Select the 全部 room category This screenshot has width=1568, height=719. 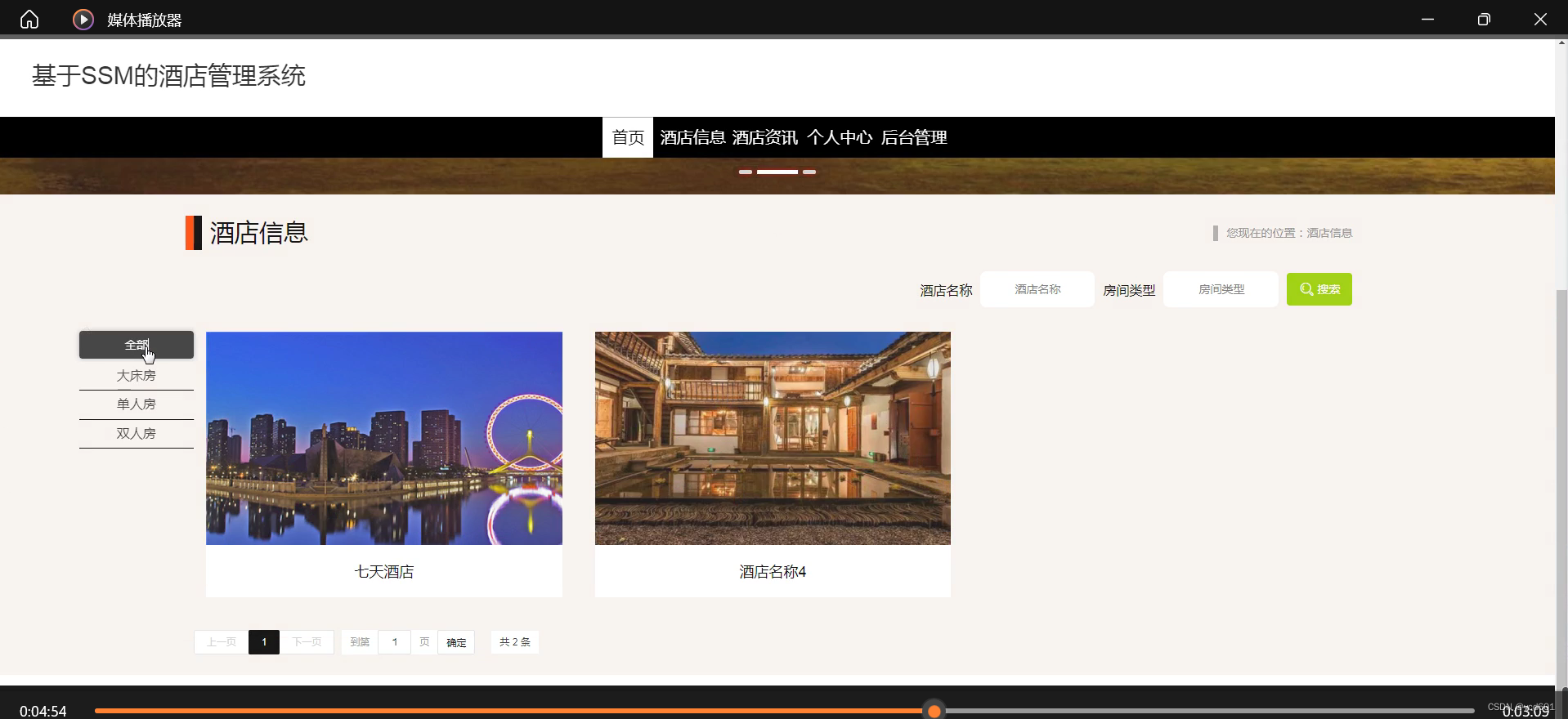pyautogui.click(x=137, y=345)
